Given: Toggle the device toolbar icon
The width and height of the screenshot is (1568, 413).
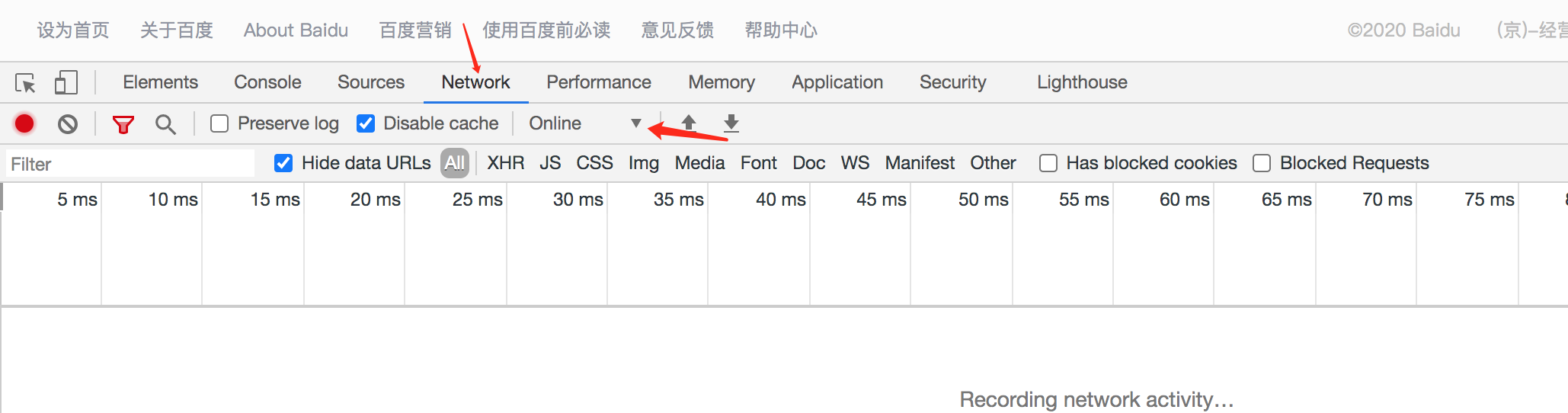Looking at the screenshot, I should point(66,82).
